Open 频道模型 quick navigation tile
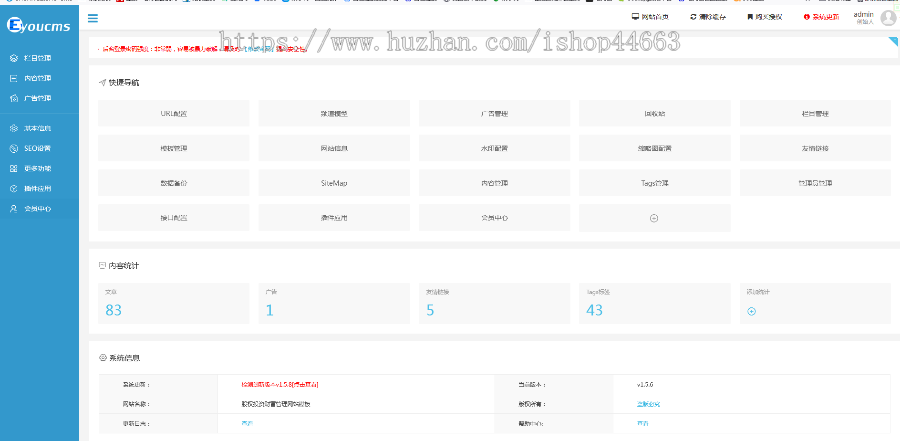The height and width of the screenshot is (441, 900). [334, 113]
